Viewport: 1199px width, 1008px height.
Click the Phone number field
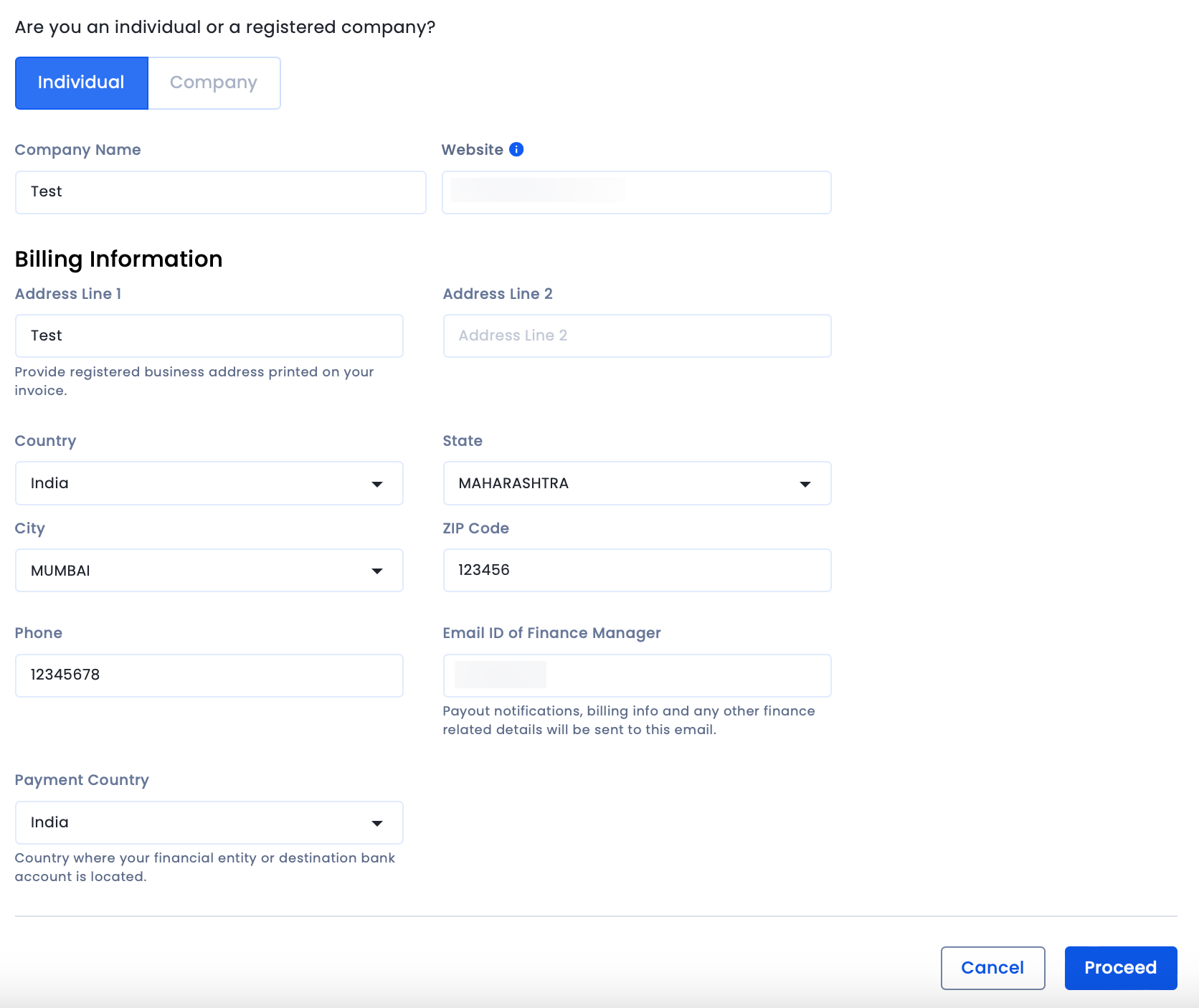click(209, 675)
